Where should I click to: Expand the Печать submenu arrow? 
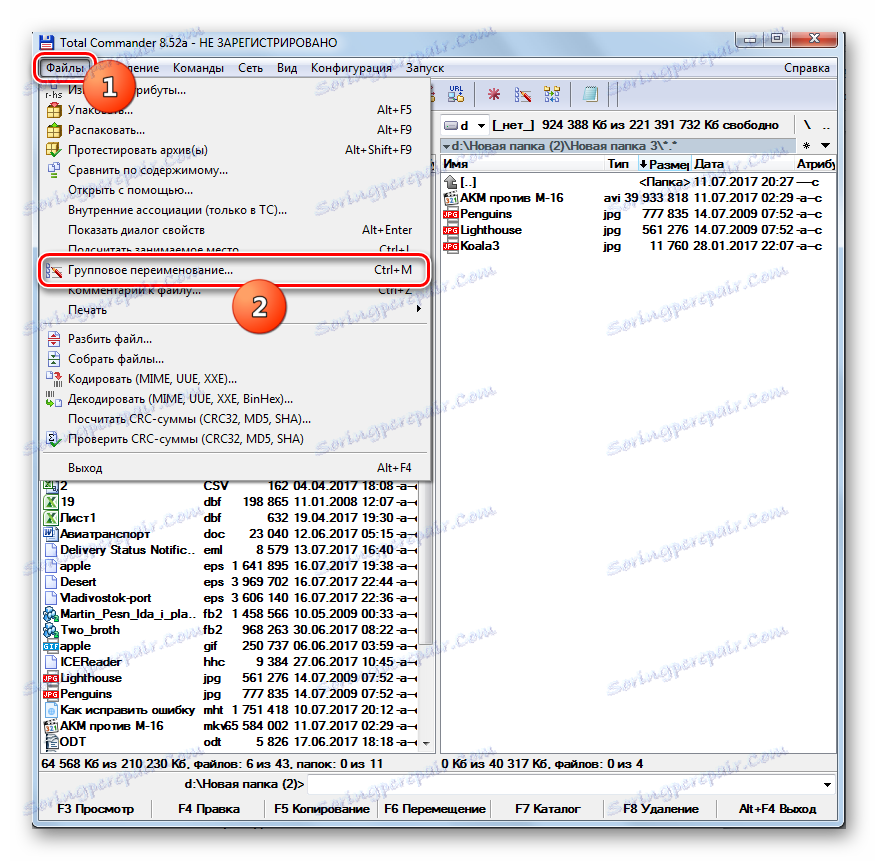419,309
